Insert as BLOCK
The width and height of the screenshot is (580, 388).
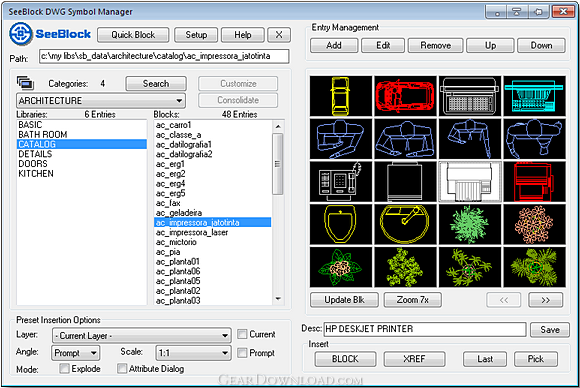coord(345,359)
